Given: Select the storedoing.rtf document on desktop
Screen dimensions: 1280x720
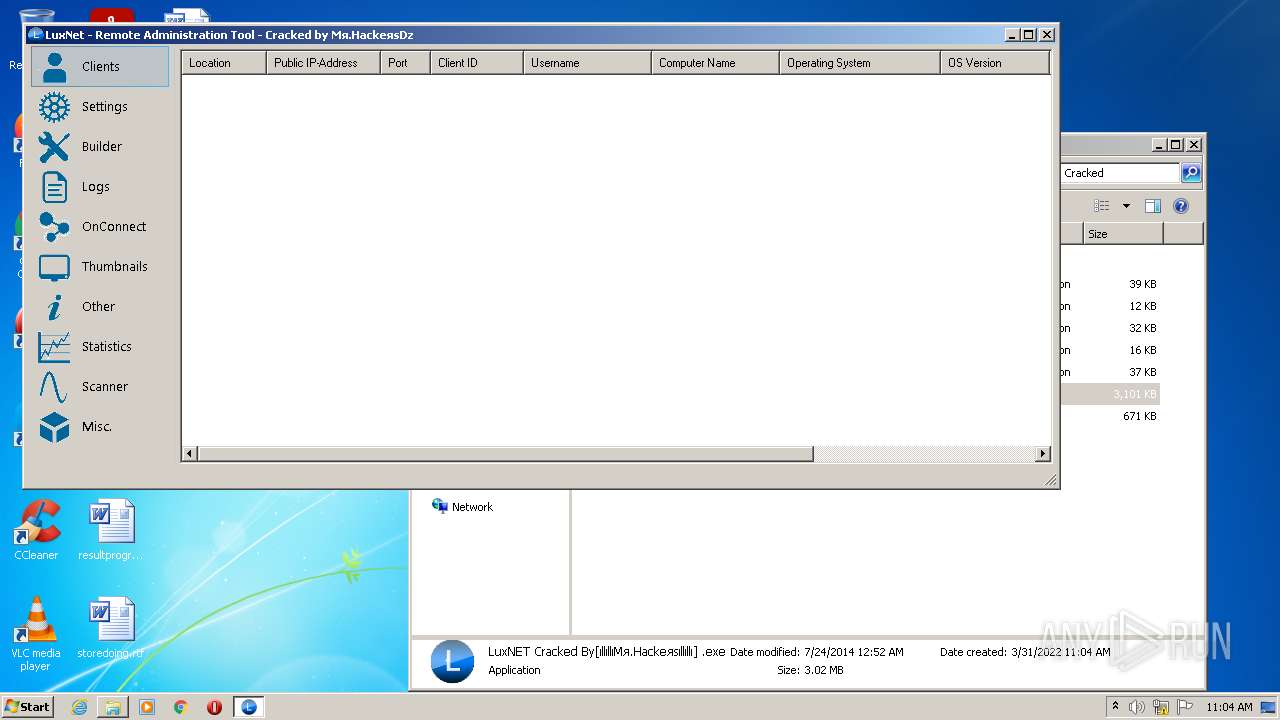Looking at the screenshot, I should point(110,629).
